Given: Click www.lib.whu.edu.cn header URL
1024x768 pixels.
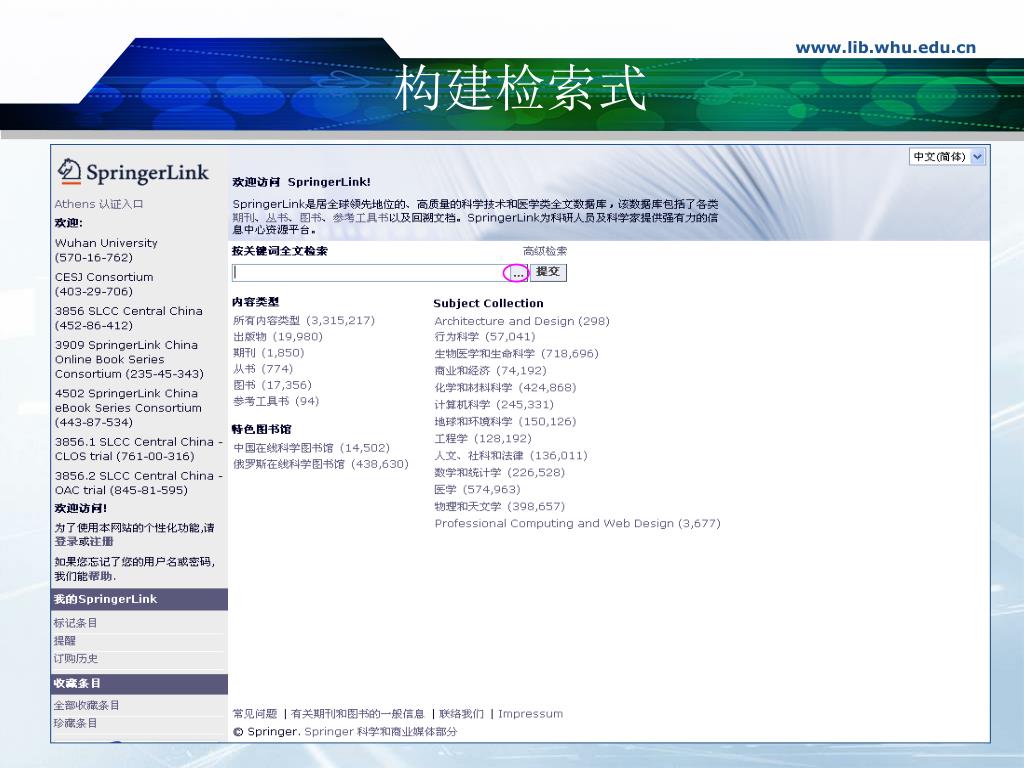Looking at the screenshot, I should click(886, 47).
